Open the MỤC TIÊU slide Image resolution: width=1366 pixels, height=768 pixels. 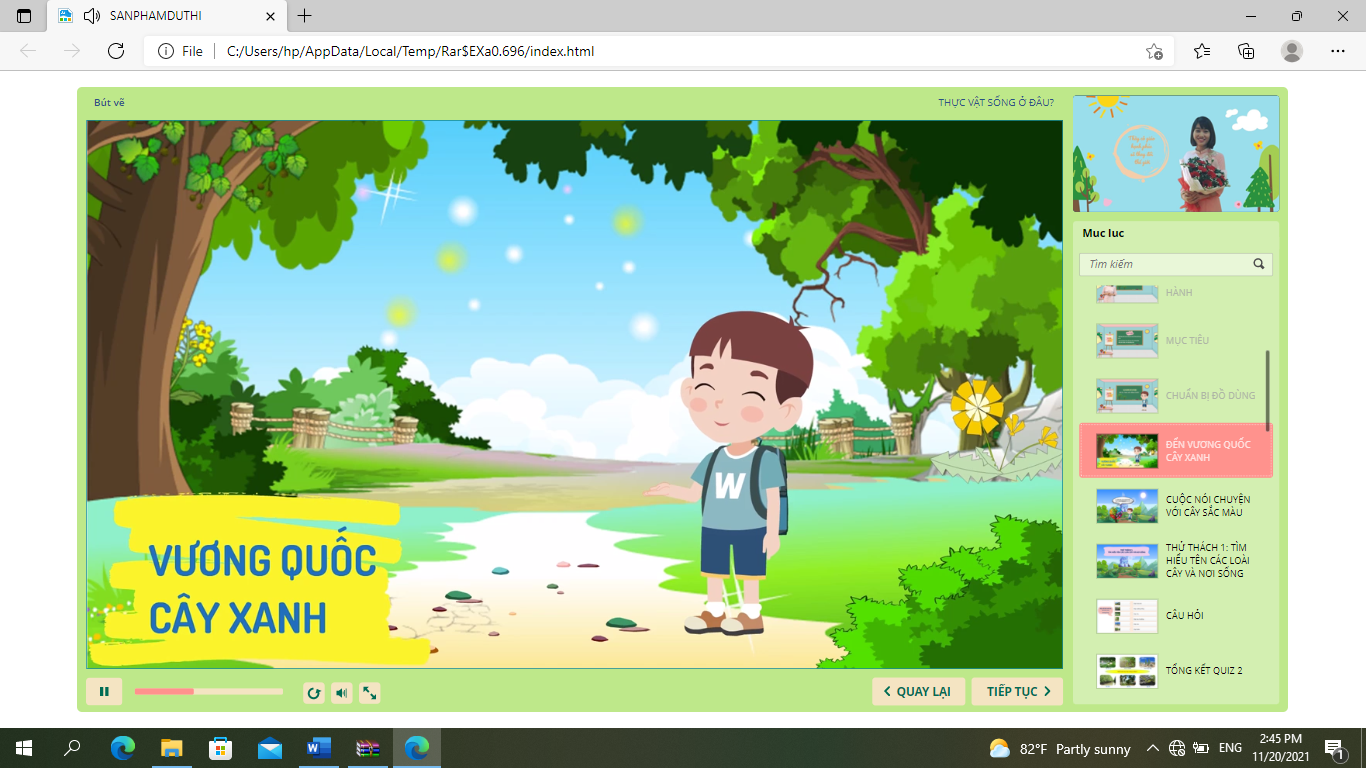[1187, 341]
